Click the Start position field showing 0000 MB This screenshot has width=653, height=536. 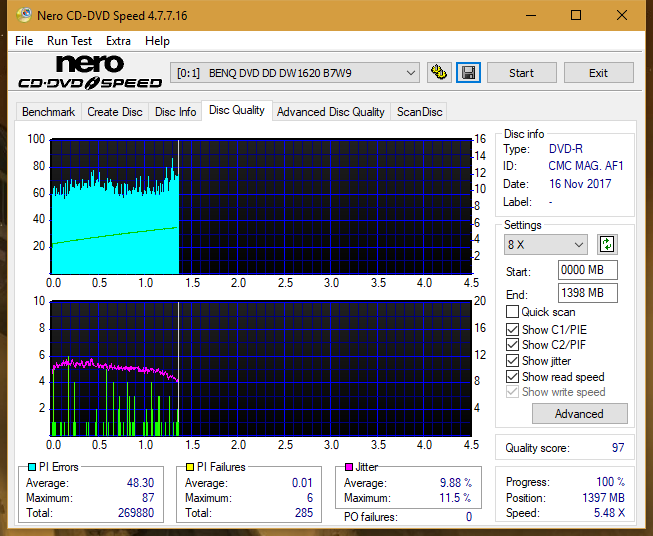click(587, 270)
